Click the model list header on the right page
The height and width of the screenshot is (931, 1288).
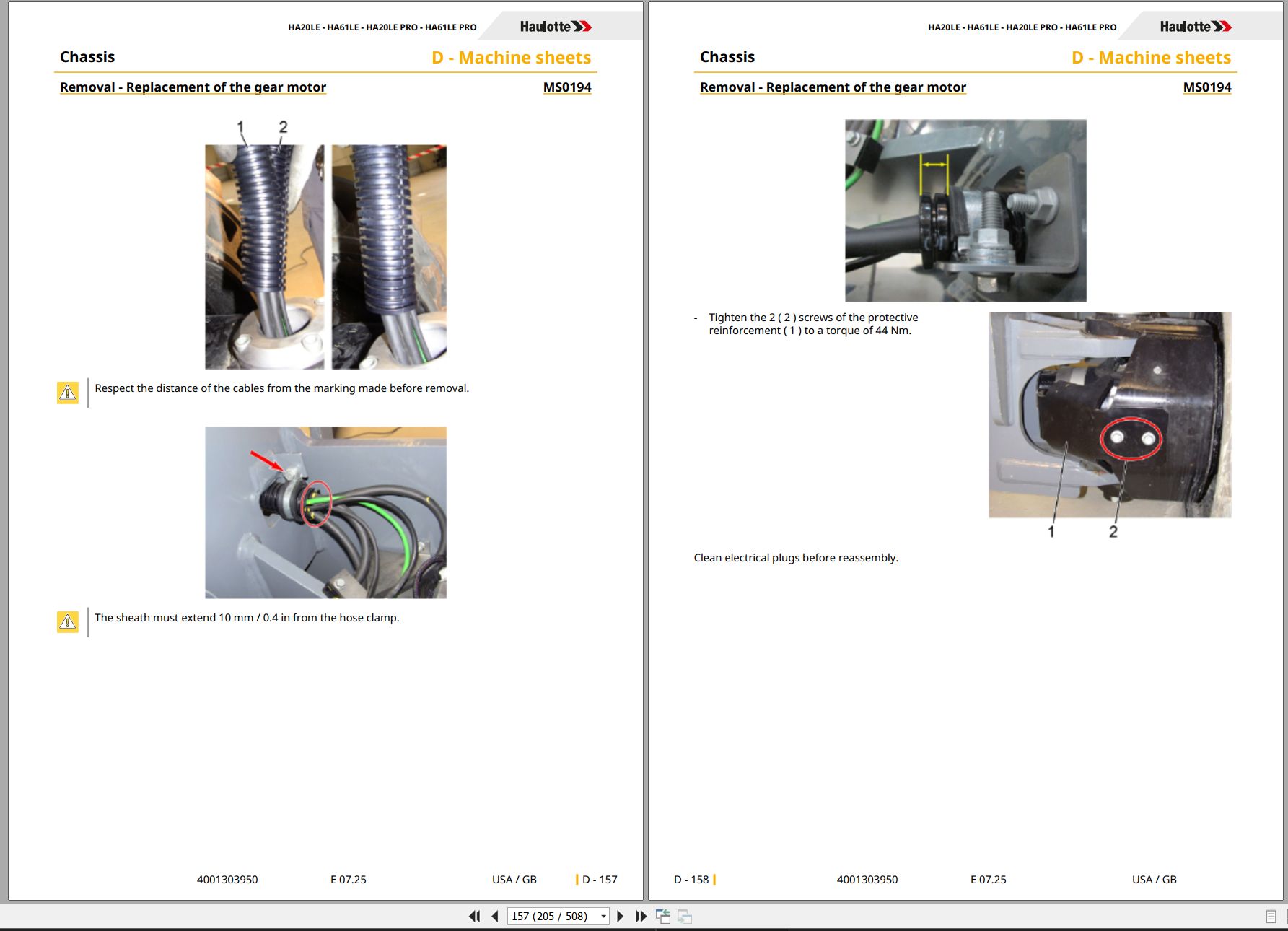click(x=1022, y=27)
